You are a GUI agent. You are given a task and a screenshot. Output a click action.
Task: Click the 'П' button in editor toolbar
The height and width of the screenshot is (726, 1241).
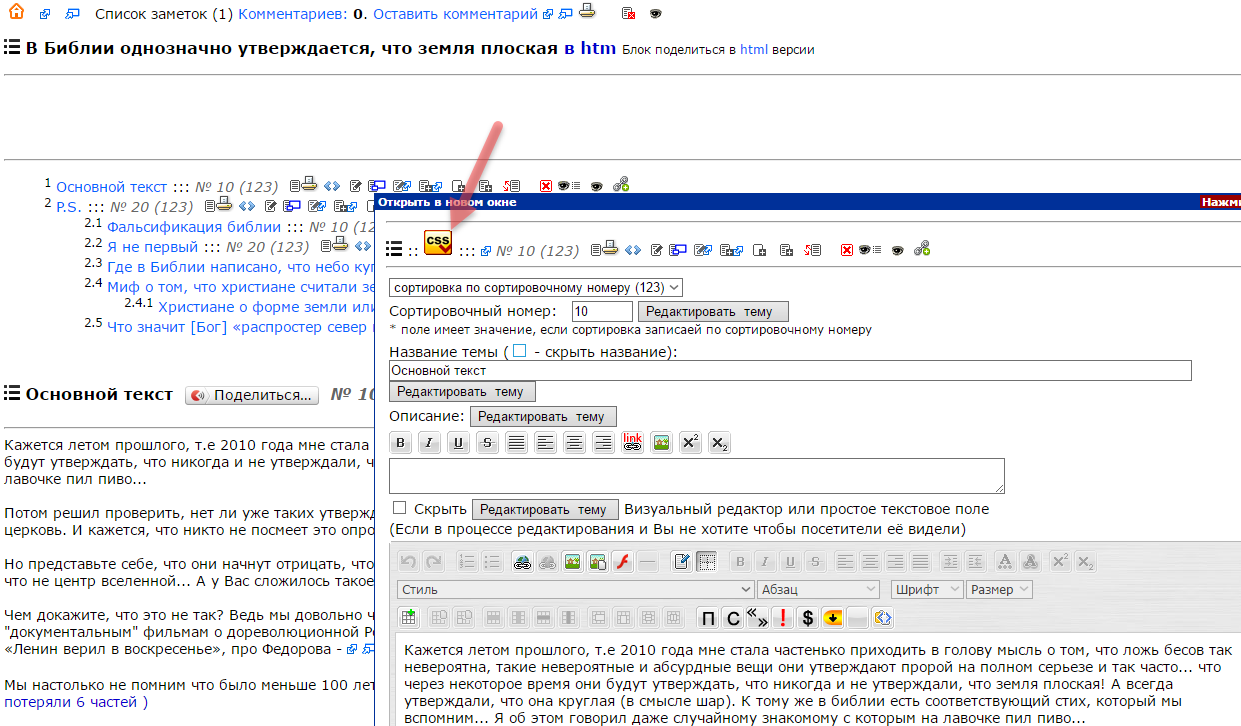coord(708,618)
